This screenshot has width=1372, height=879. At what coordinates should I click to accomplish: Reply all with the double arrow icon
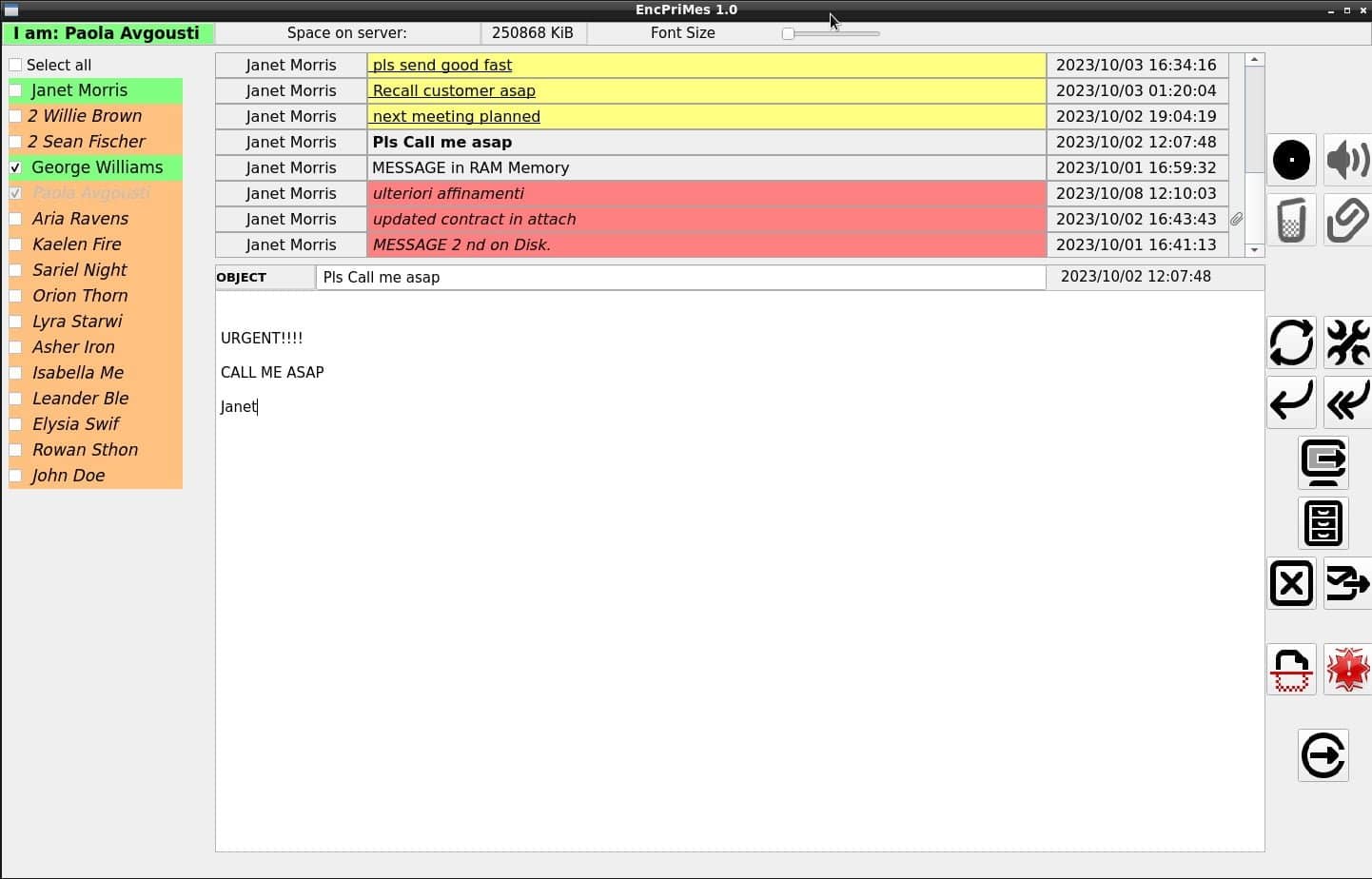click(x=1348, y=402)
